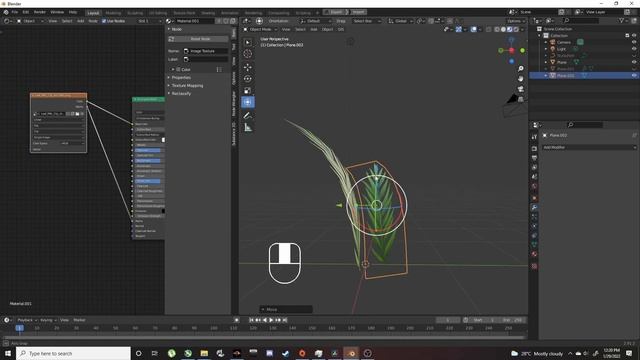Select Plane.002 row in outliner

[x=584, y=76]
